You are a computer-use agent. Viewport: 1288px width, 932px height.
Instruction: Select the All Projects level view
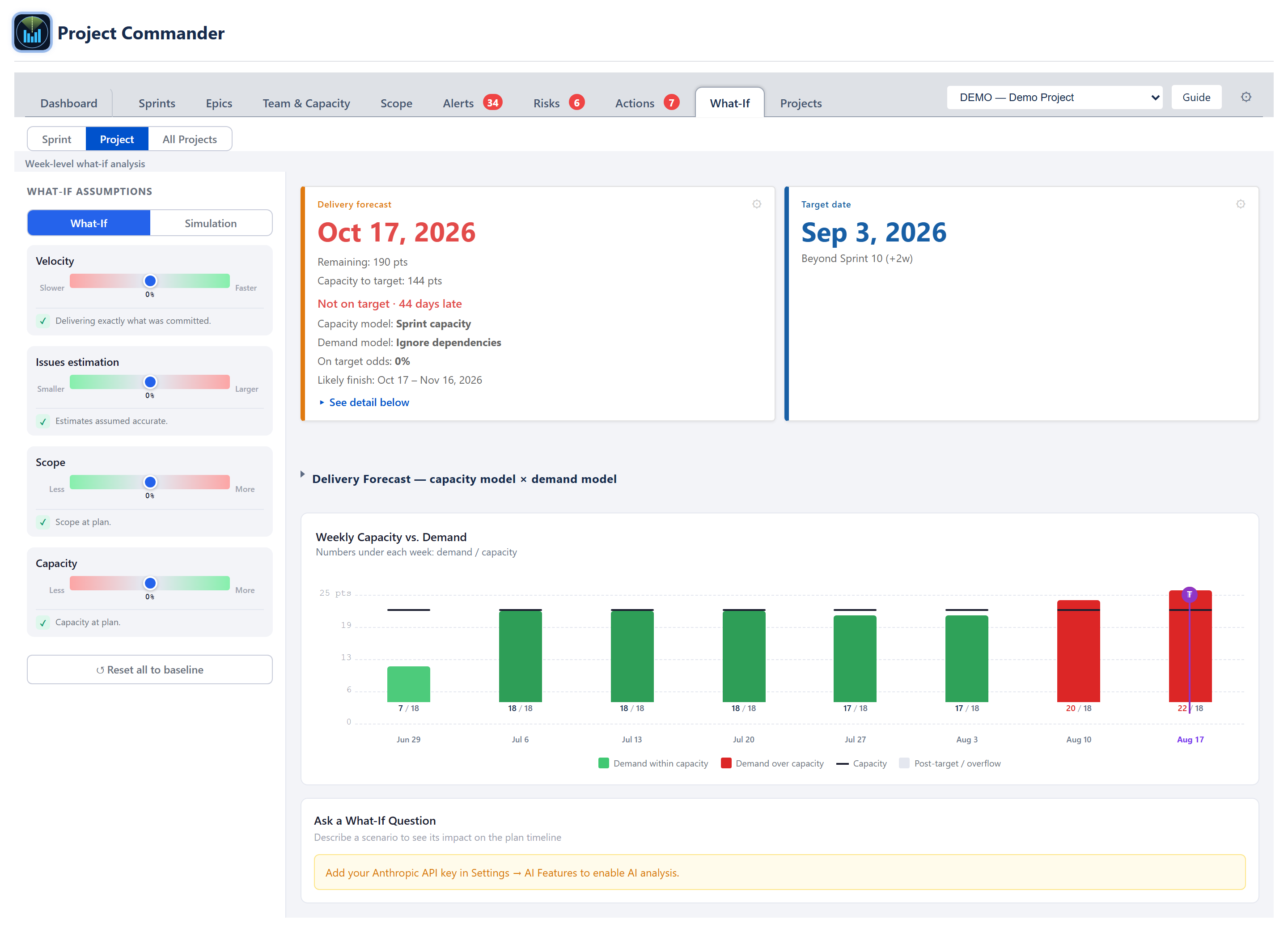190,139
